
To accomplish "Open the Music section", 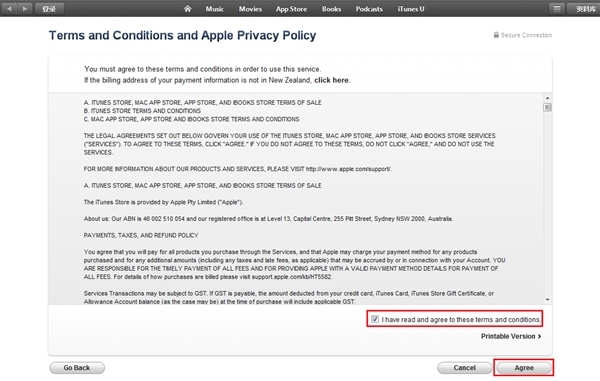I will point(214,9).
